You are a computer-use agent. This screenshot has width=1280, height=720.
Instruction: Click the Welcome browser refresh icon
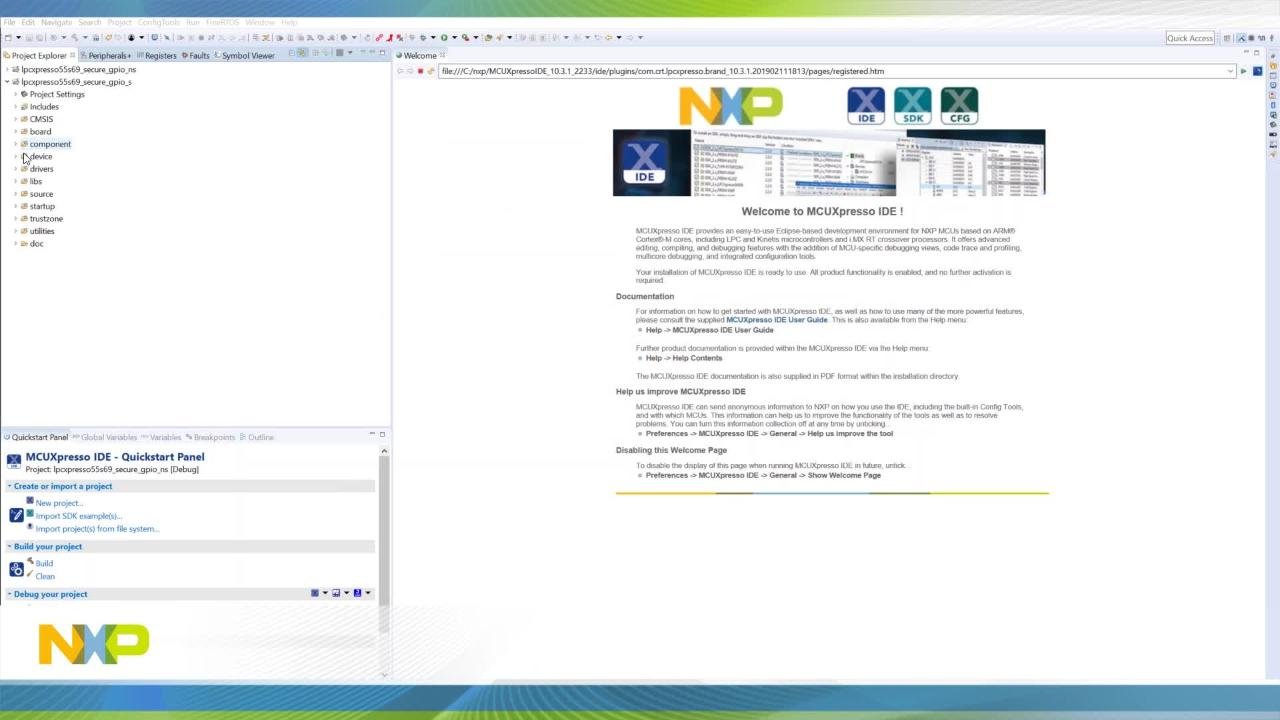point(431,71)
